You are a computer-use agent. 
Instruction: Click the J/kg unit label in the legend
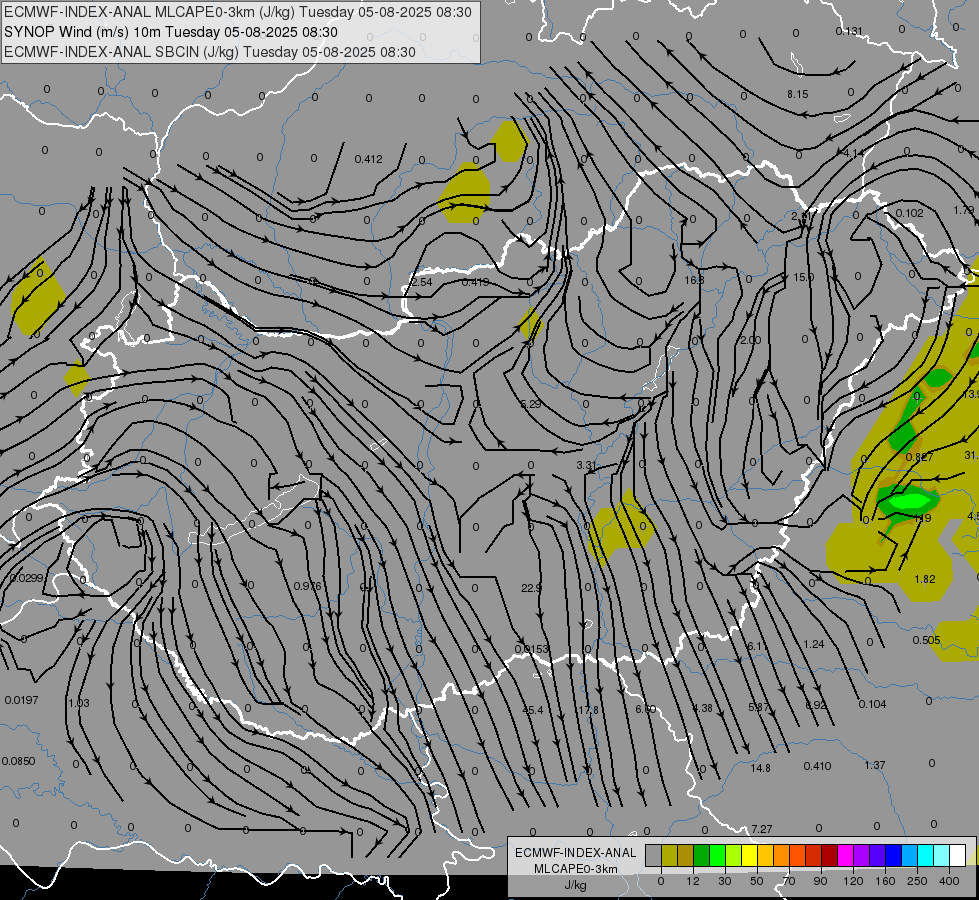575,885
